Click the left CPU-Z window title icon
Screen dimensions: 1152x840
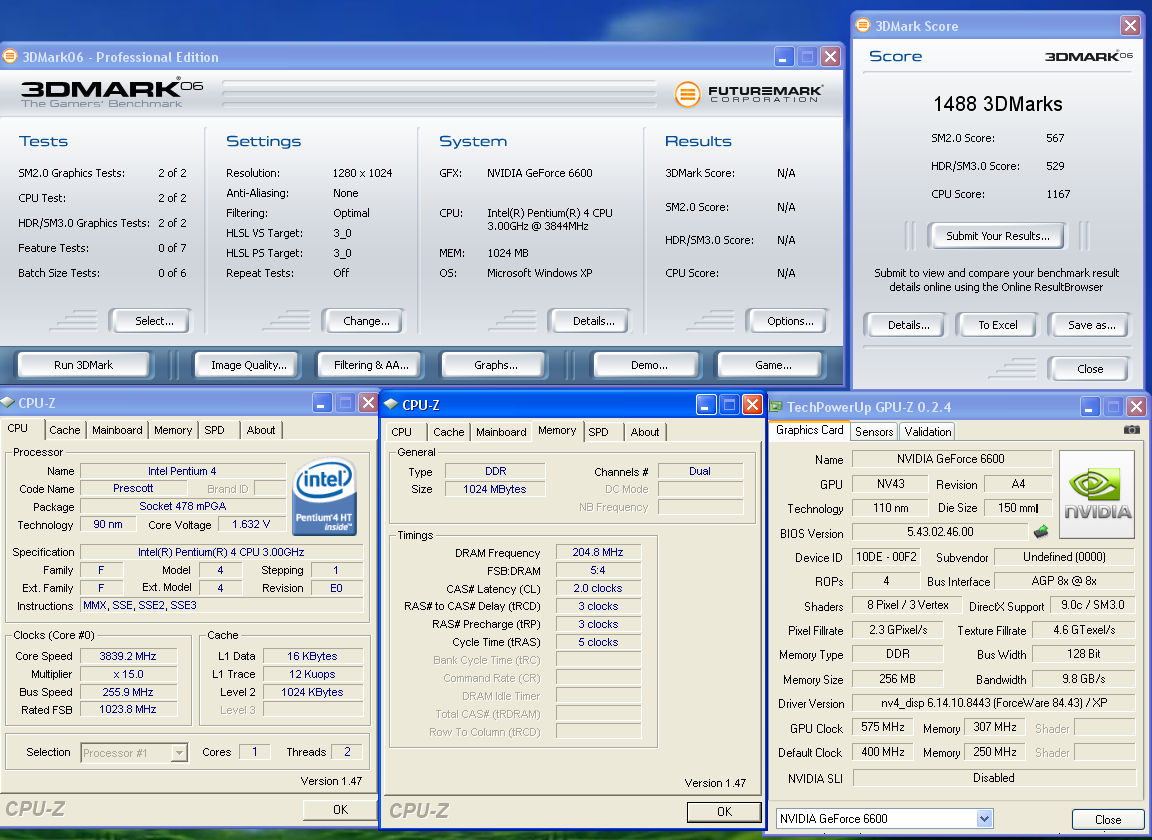coord(7,402)
